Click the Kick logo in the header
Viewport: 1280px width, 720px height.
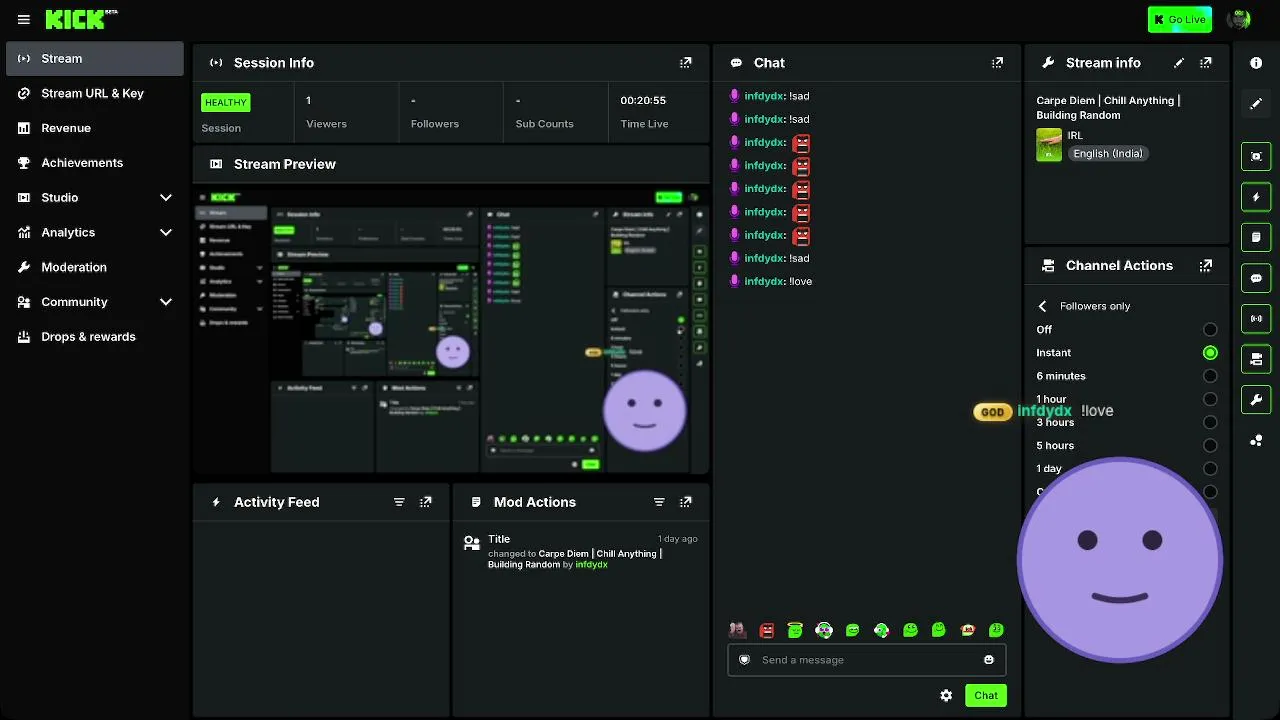click(81, 19)
